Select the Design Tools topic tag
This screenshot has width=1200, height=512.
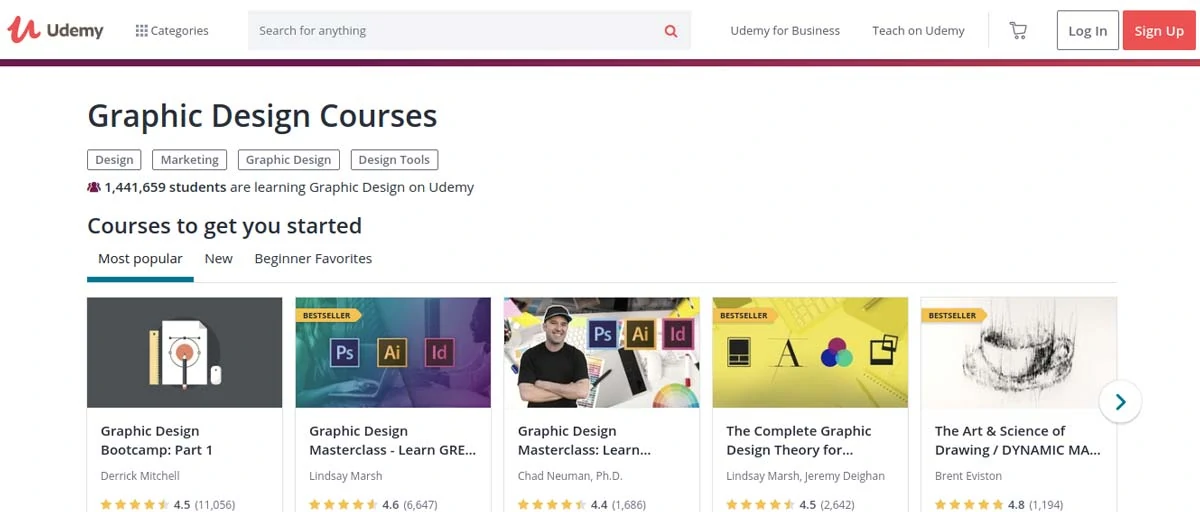(x=394, y=160)
